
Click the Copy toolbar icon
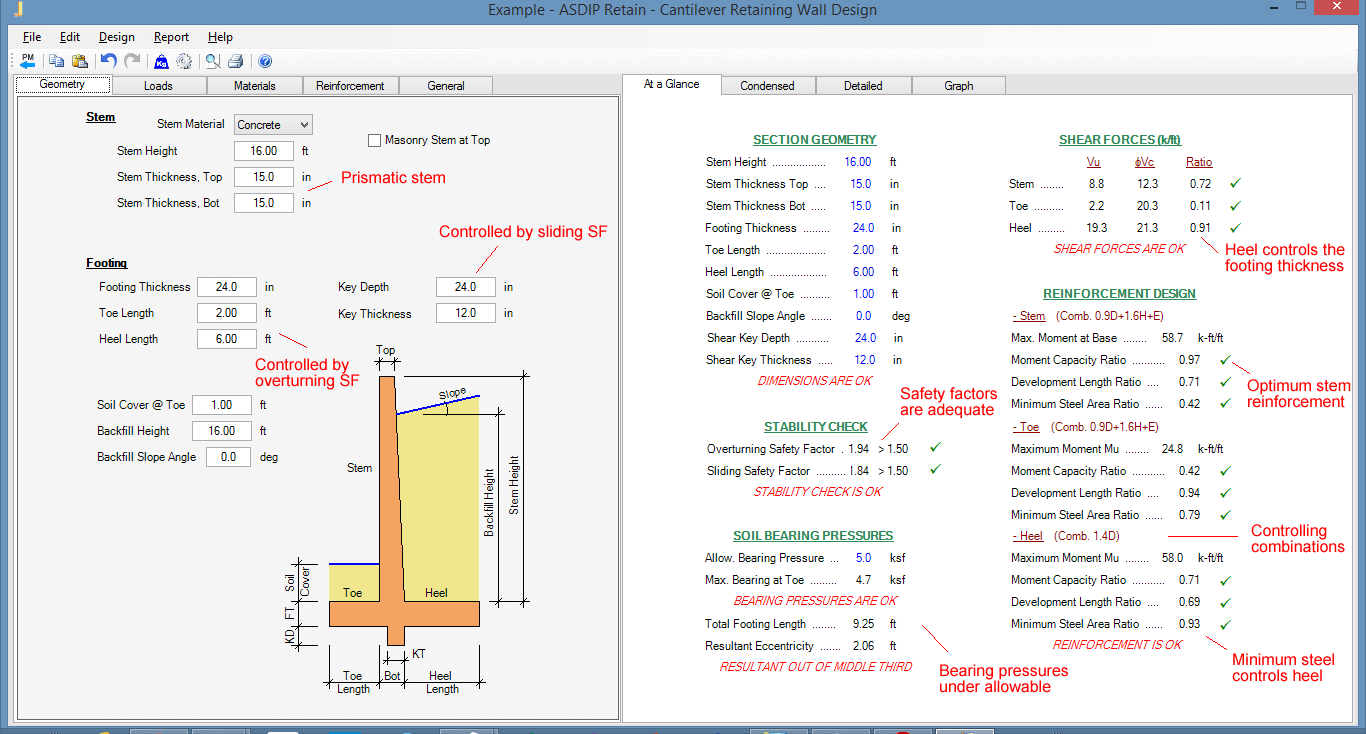[x=57, y=61]
